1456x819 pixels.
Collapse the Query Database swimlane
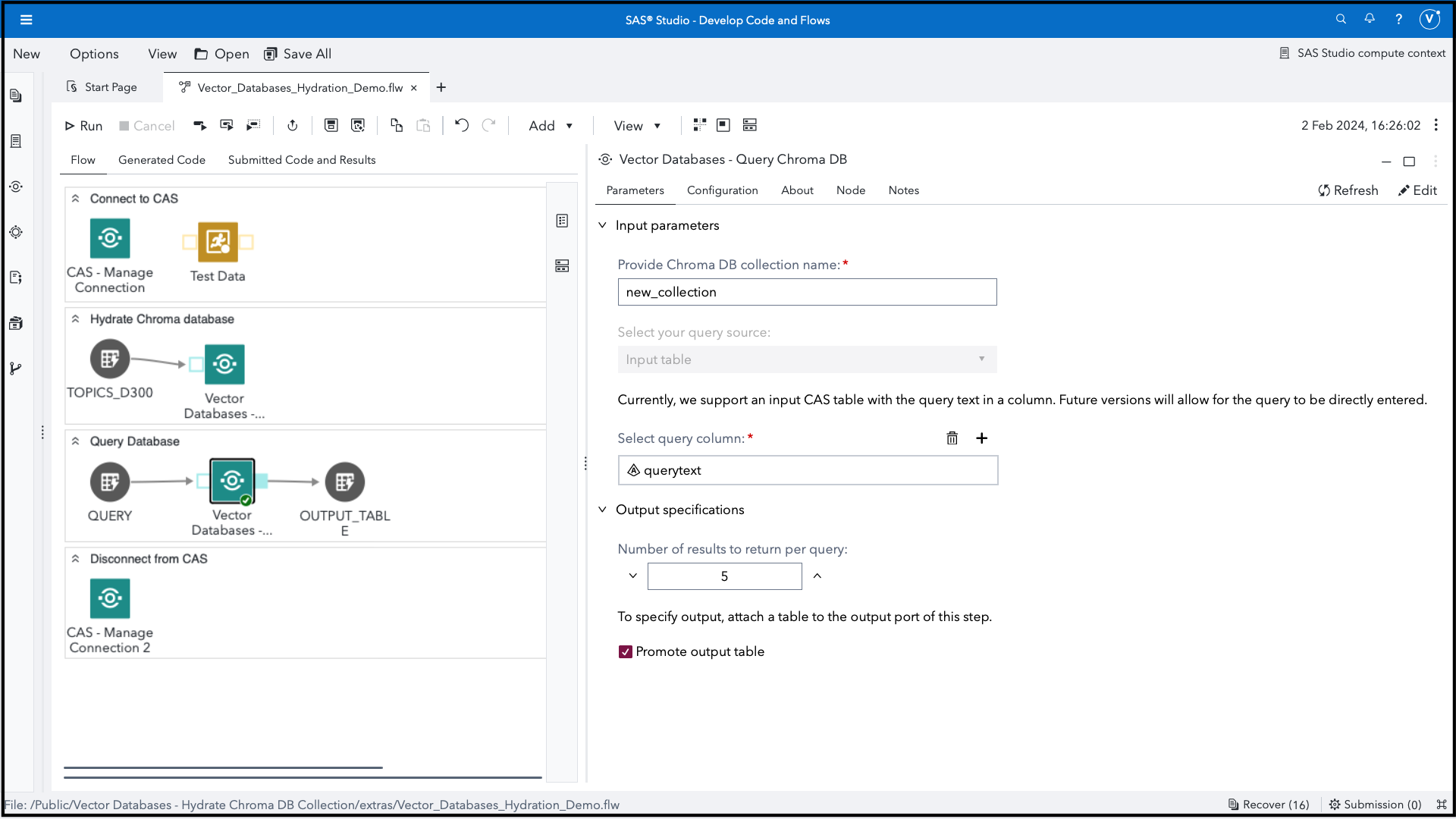pos(76,441)
